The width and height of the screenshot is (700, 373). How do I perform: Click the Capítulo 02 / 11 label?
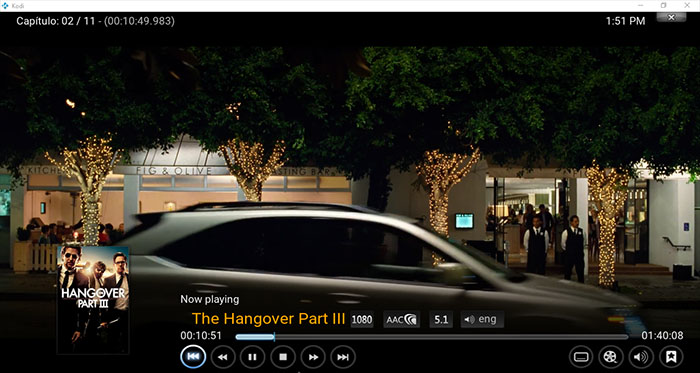click(56, 21)
